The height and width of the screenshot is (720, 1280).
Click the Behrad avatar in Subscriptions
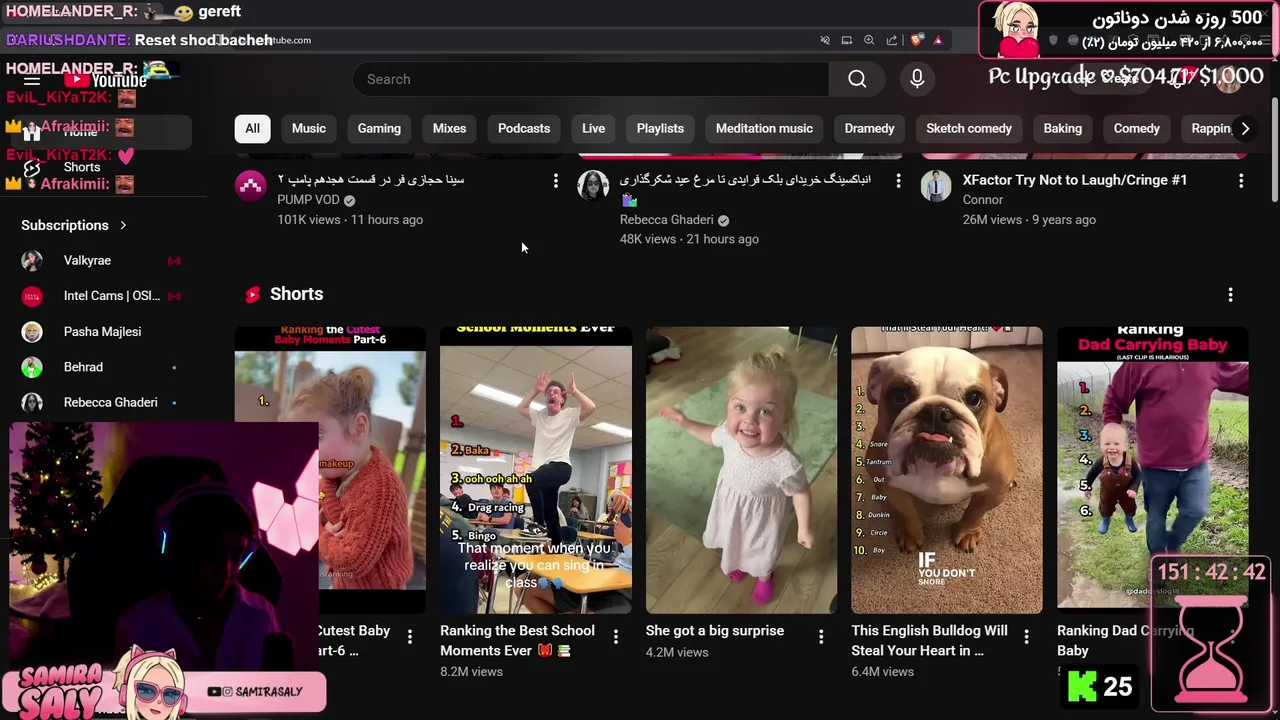pyautogui.click(x=32, y=367)
